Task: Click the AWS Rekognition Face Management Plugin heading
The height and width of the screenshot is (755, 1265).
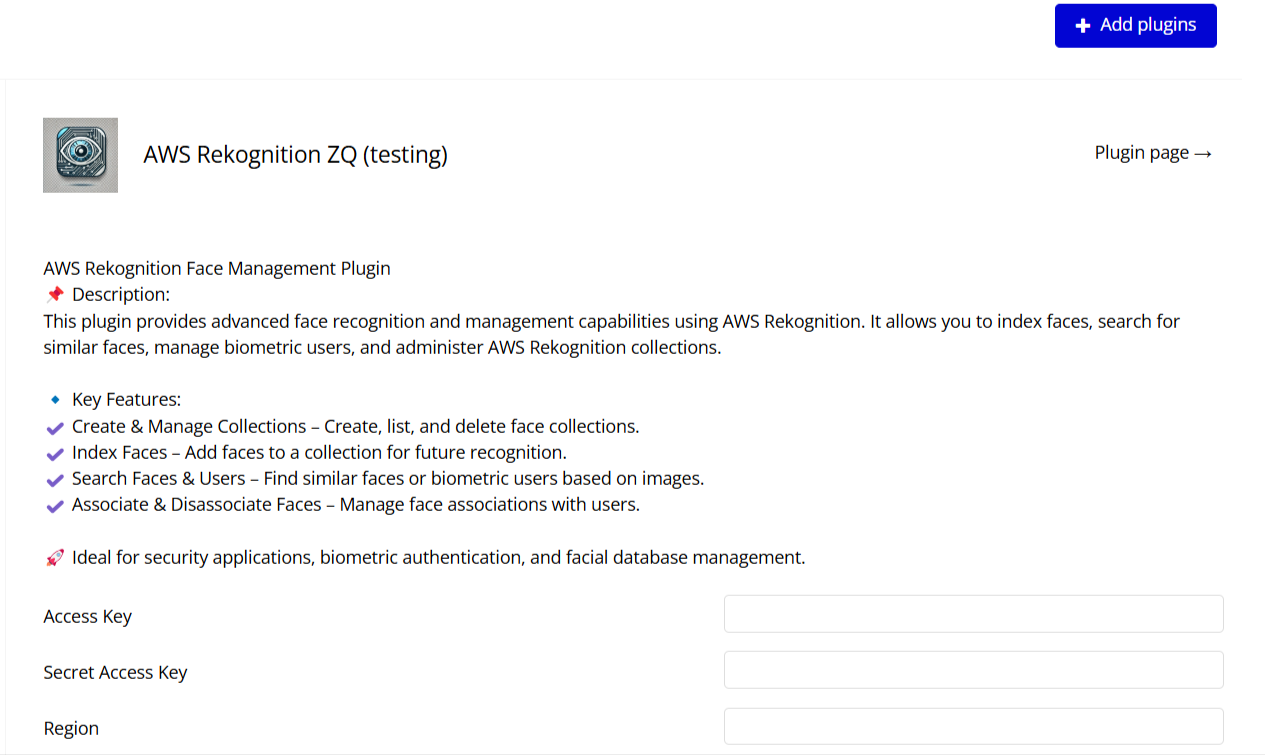Action: coord(217,268)
